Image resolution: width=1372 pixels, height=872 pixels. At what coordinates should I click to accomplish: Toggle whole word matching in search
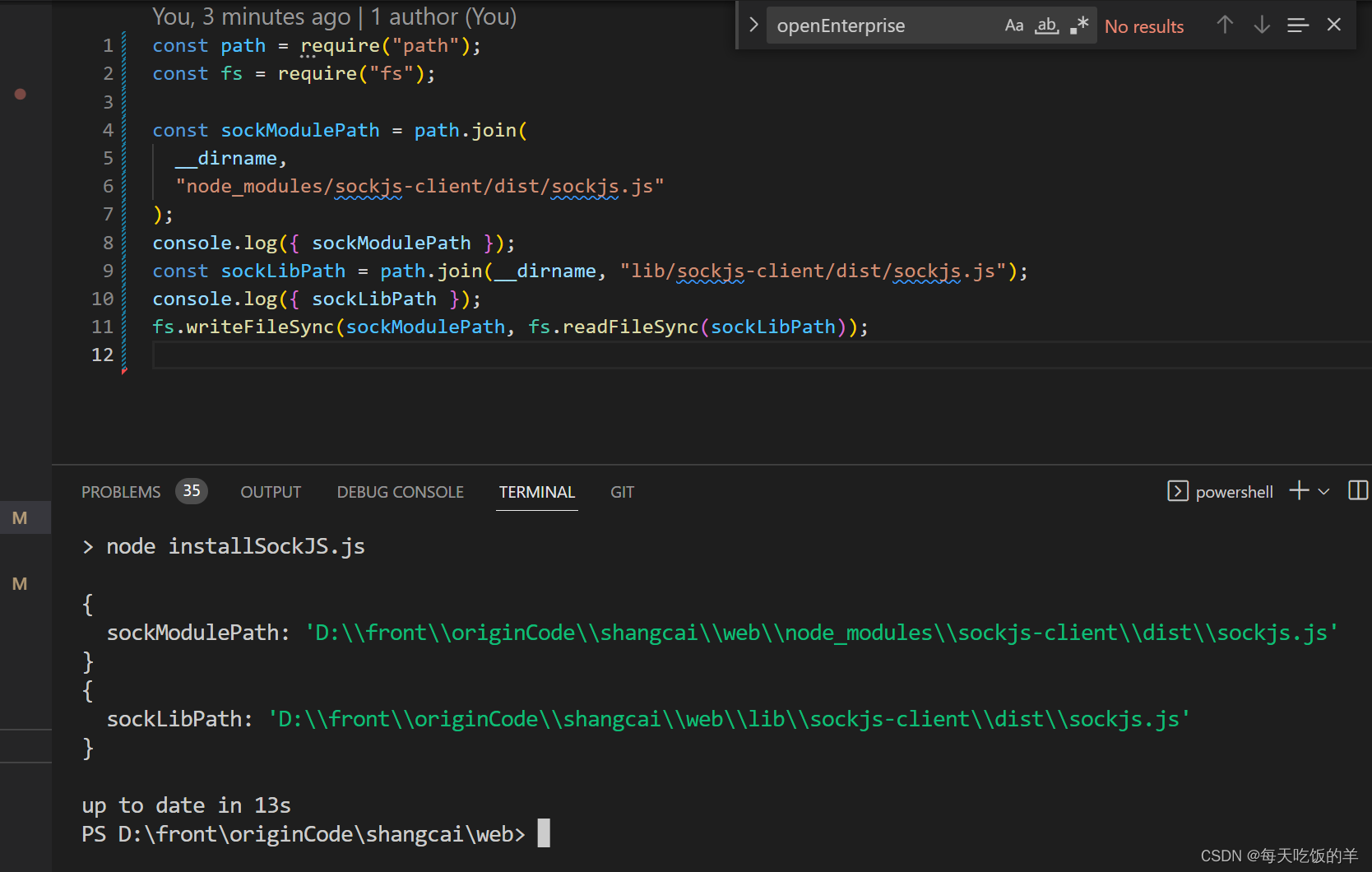tap(1045, 25)
